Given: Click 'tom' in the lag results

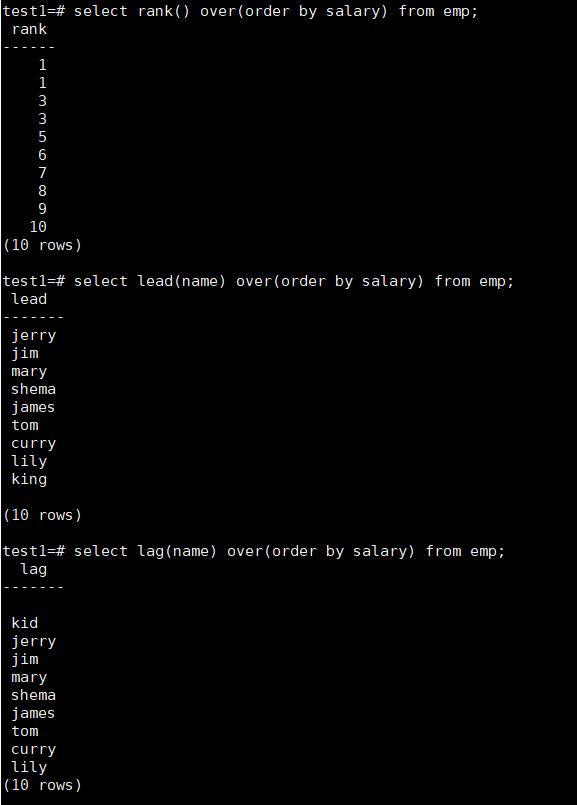Looking at the screenshot, I should tap(25, 731).
